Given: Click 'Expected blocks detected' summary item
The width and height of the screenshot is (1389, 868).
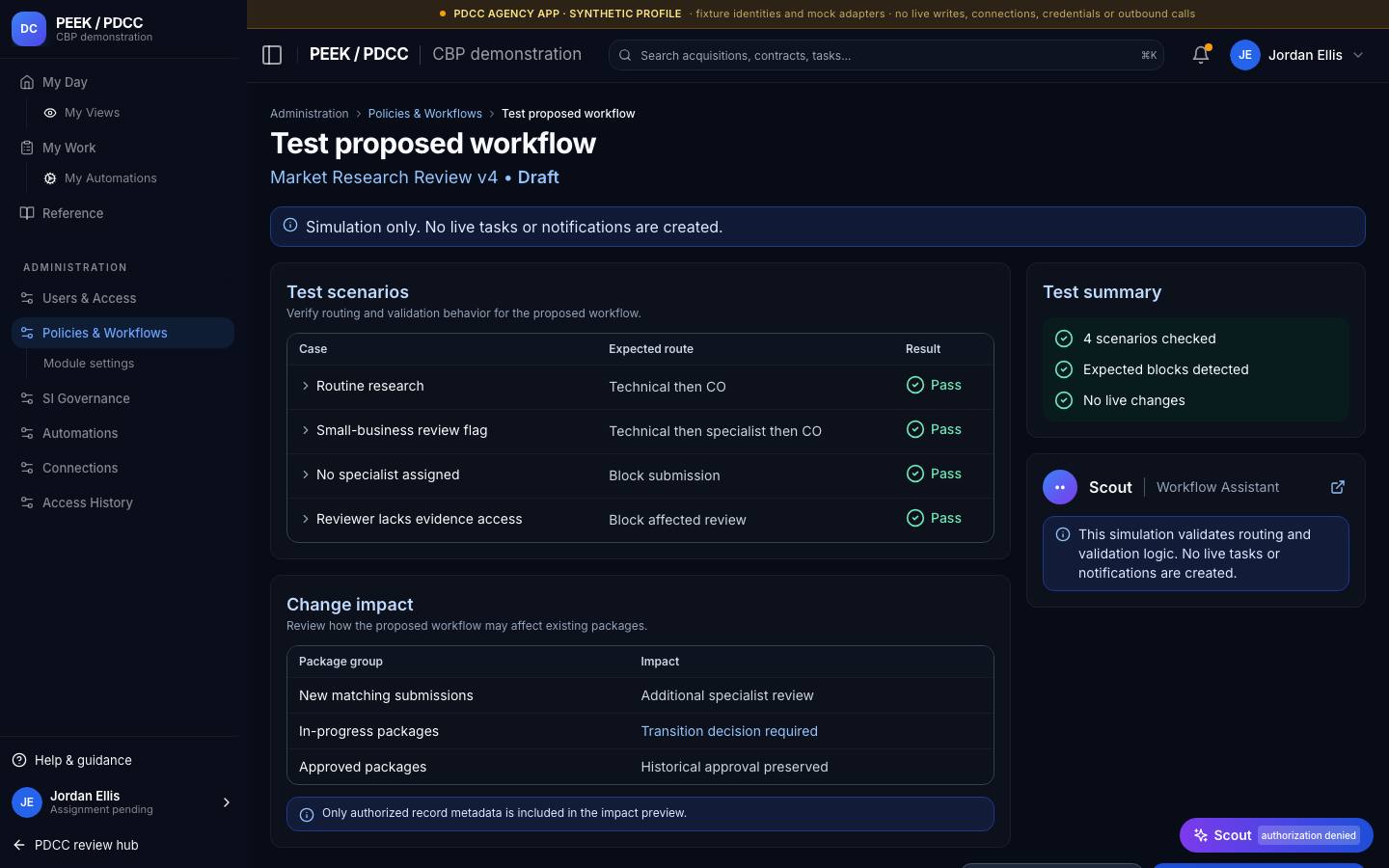Looking at the screenshot, I should click(x=1165, y=369).
